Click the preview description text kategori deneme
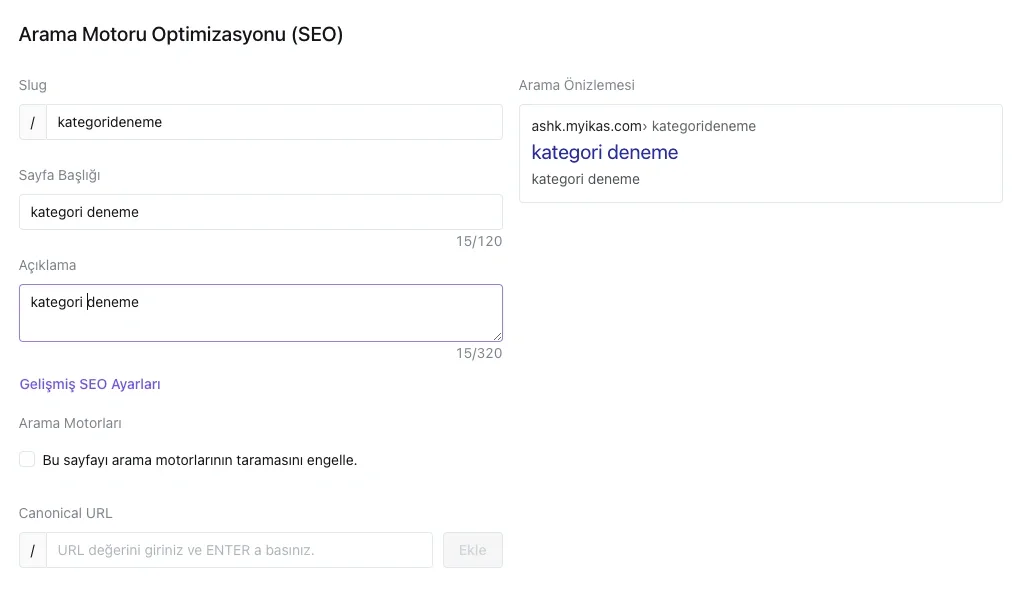Image resolution: width=1017 pixels, height=610 pixels. [585, 180]
